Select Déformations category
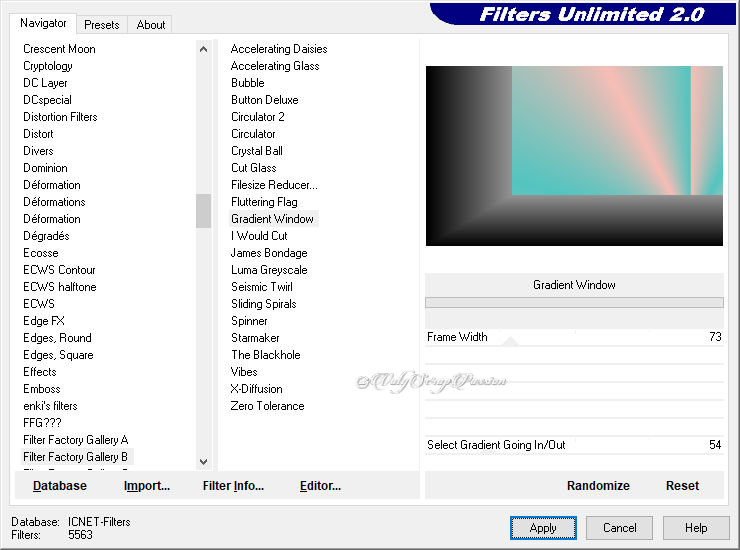This screenshot has height=550, width=740. coord(54,202)
